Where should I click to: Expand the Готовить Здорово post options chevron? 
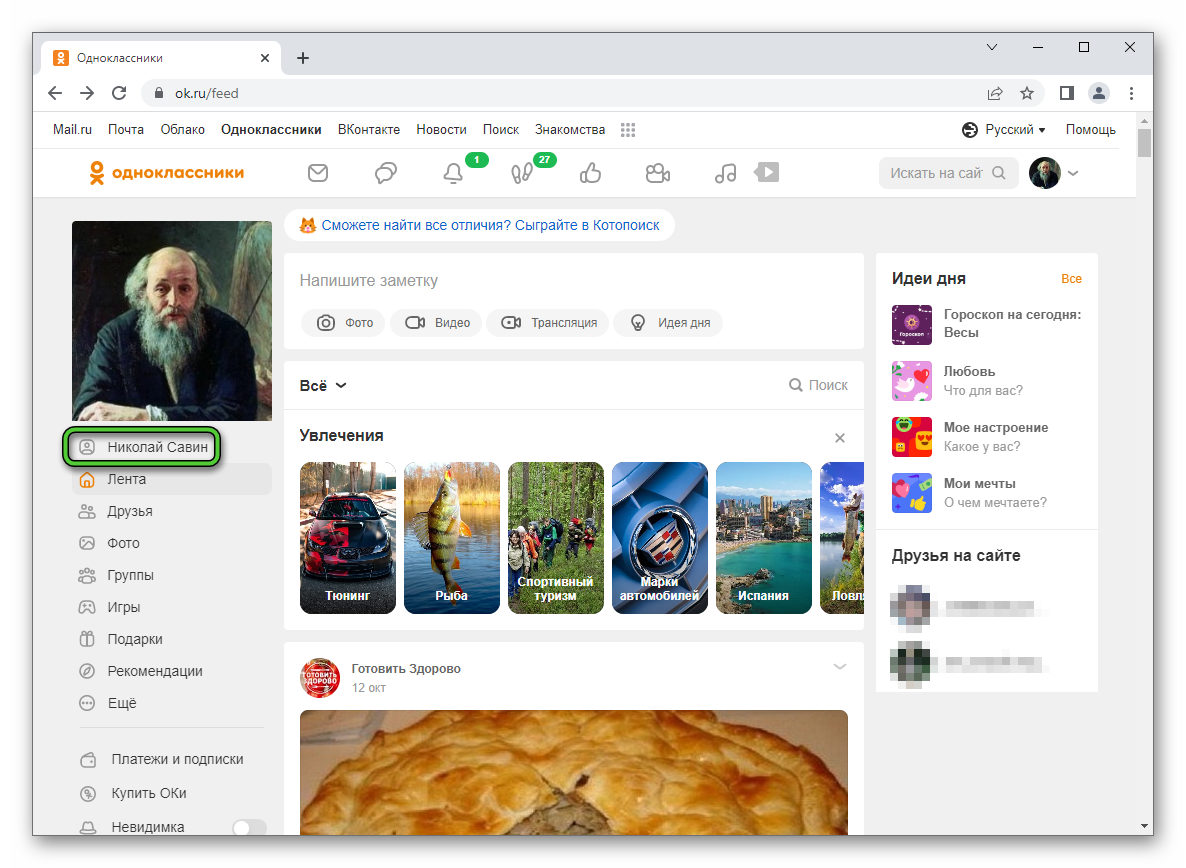840,667
